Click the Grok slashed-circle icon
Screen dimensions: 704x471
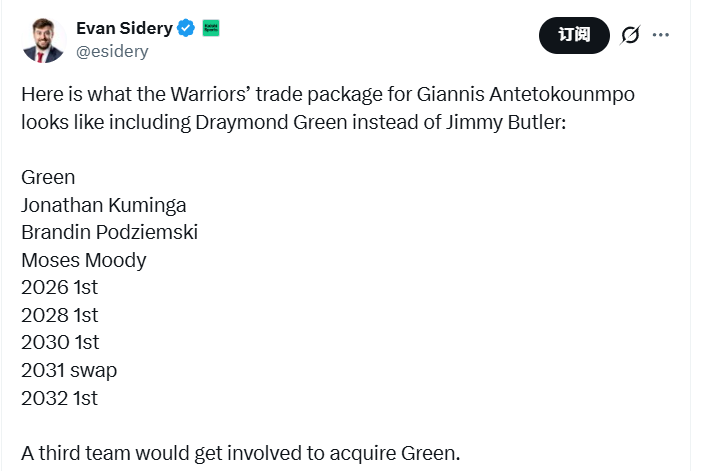(x=630, y=35)
